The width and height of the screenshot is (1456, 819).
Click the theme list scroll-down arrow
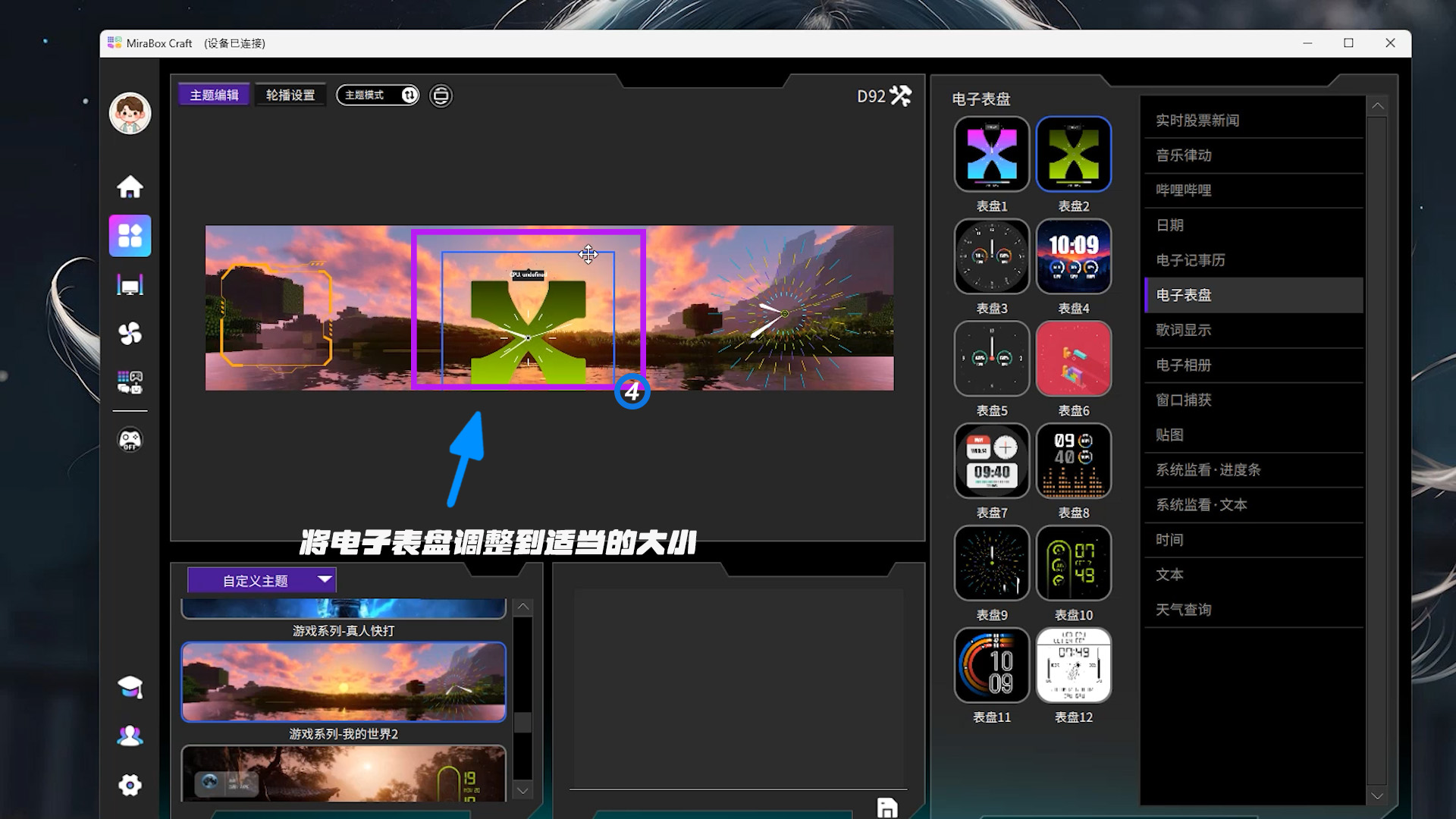tap(522, 790)
